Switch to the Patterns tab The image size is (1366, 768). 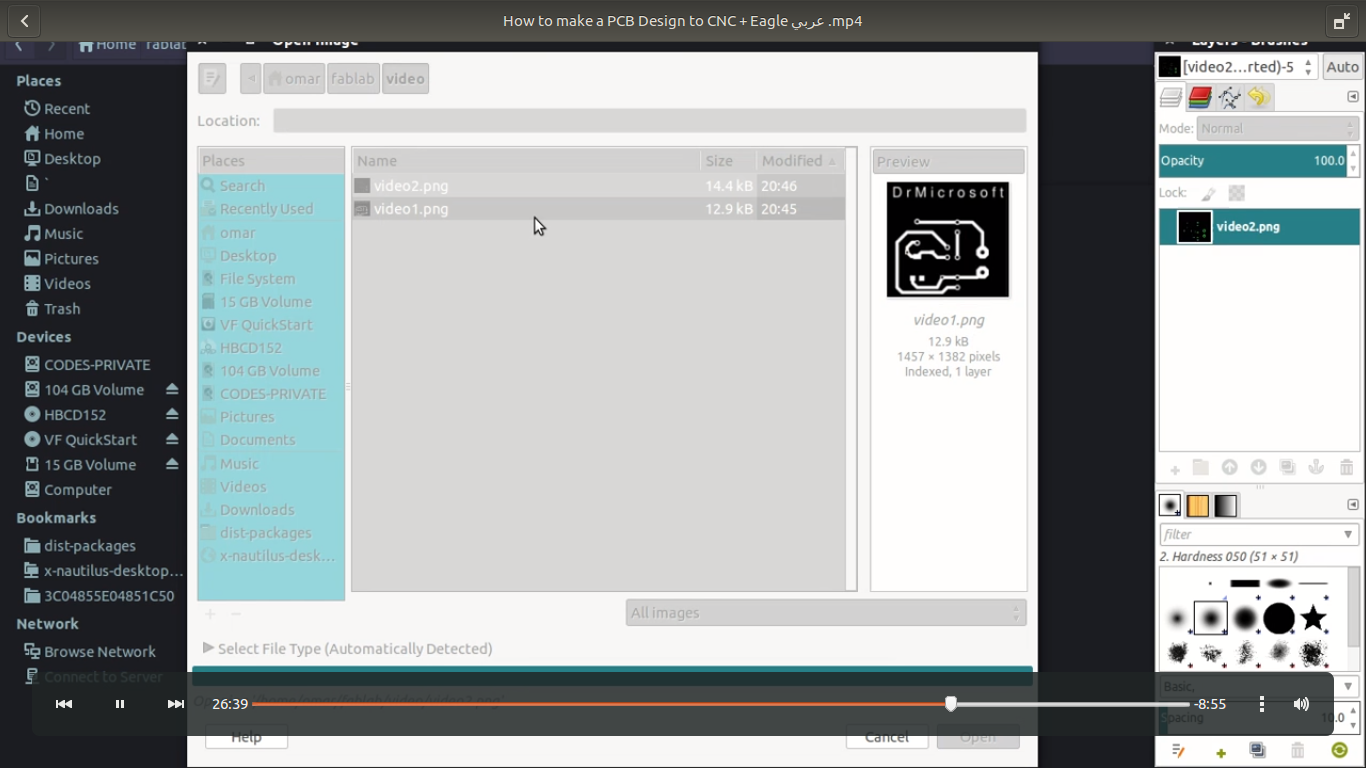(1198, 505)
